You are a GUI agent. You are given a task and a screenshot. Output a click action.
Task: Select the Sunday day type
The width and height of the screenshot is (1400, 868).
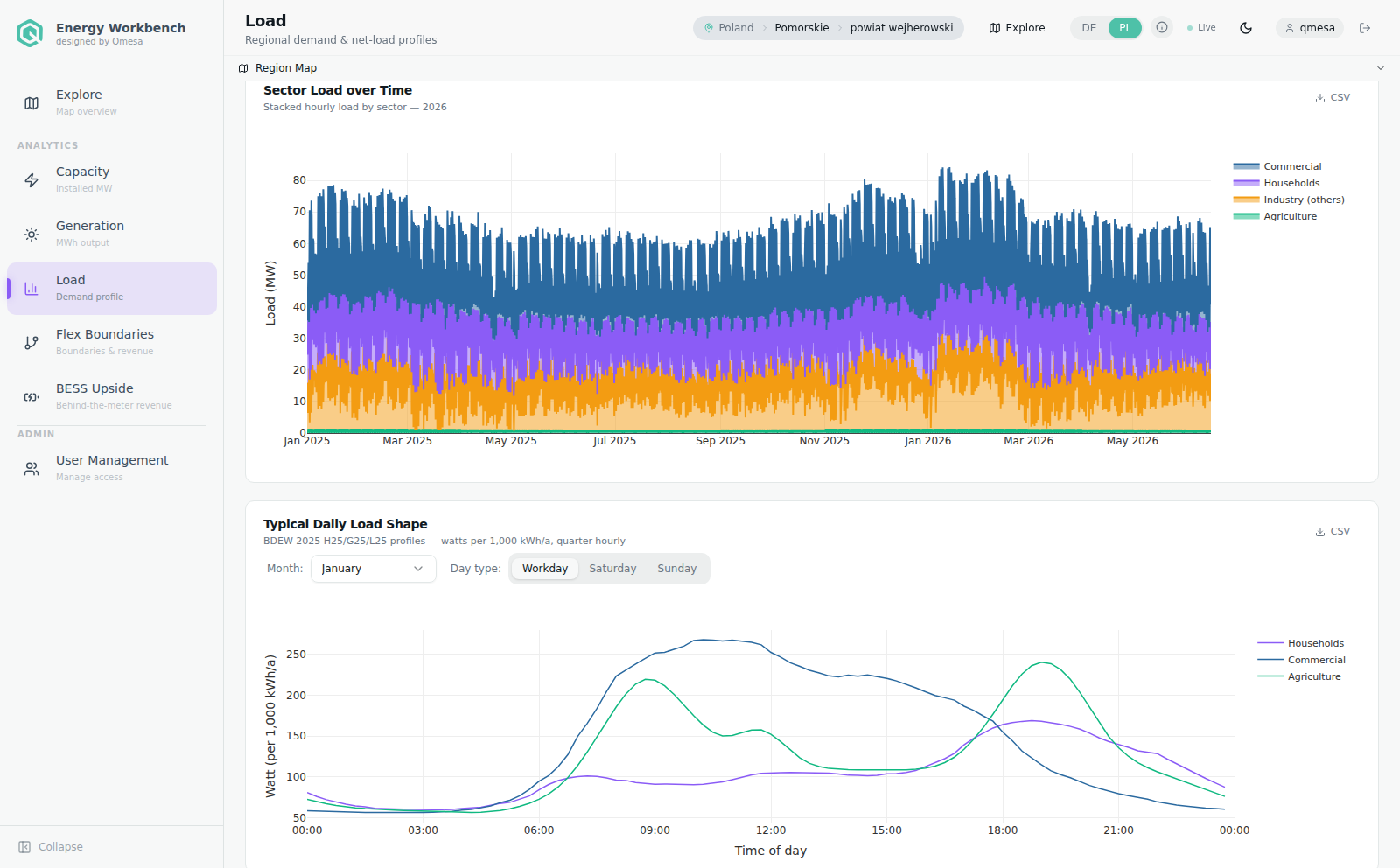pos(677,569)
